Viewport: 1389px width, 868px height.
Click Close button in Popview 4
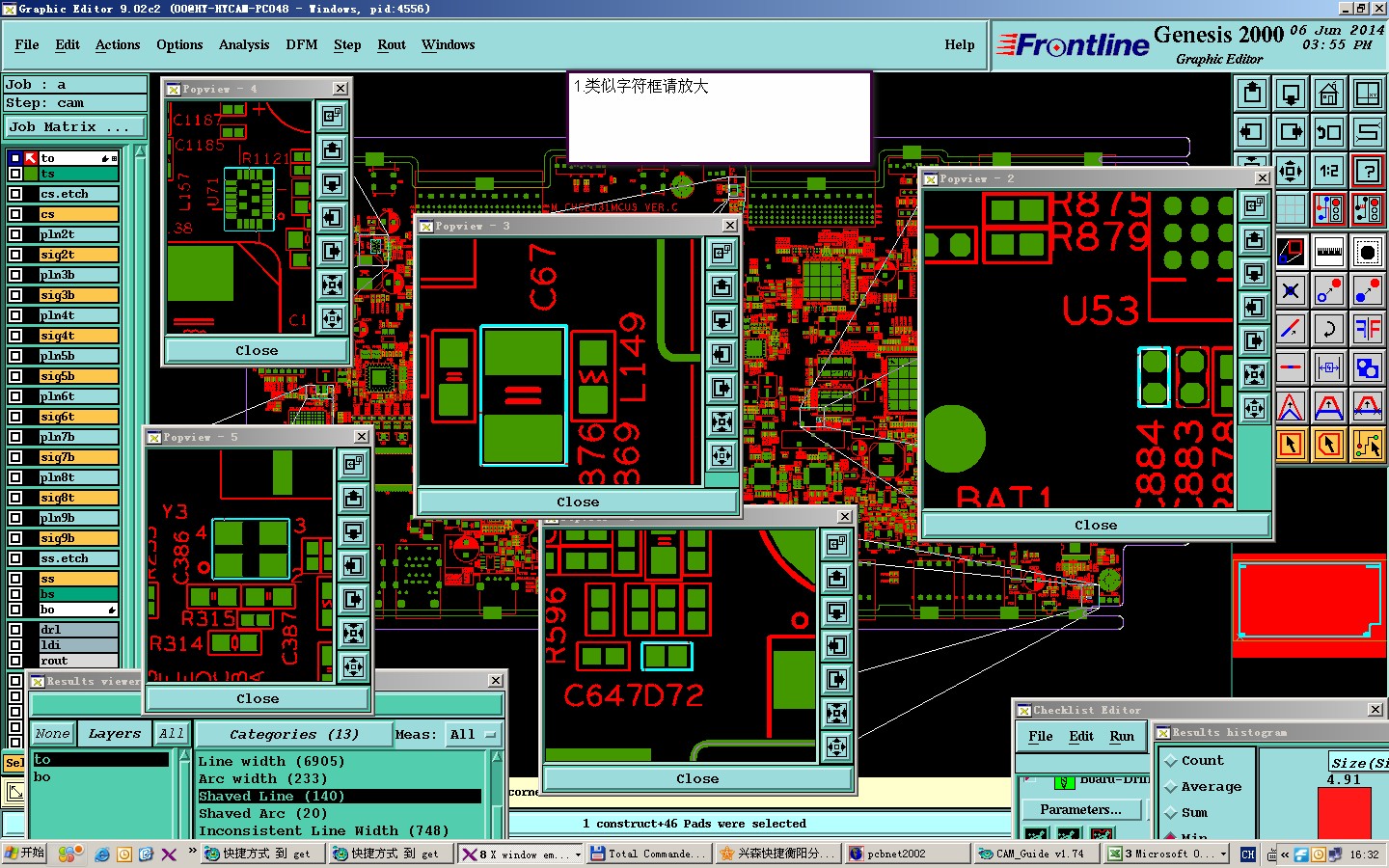point(257,350)
